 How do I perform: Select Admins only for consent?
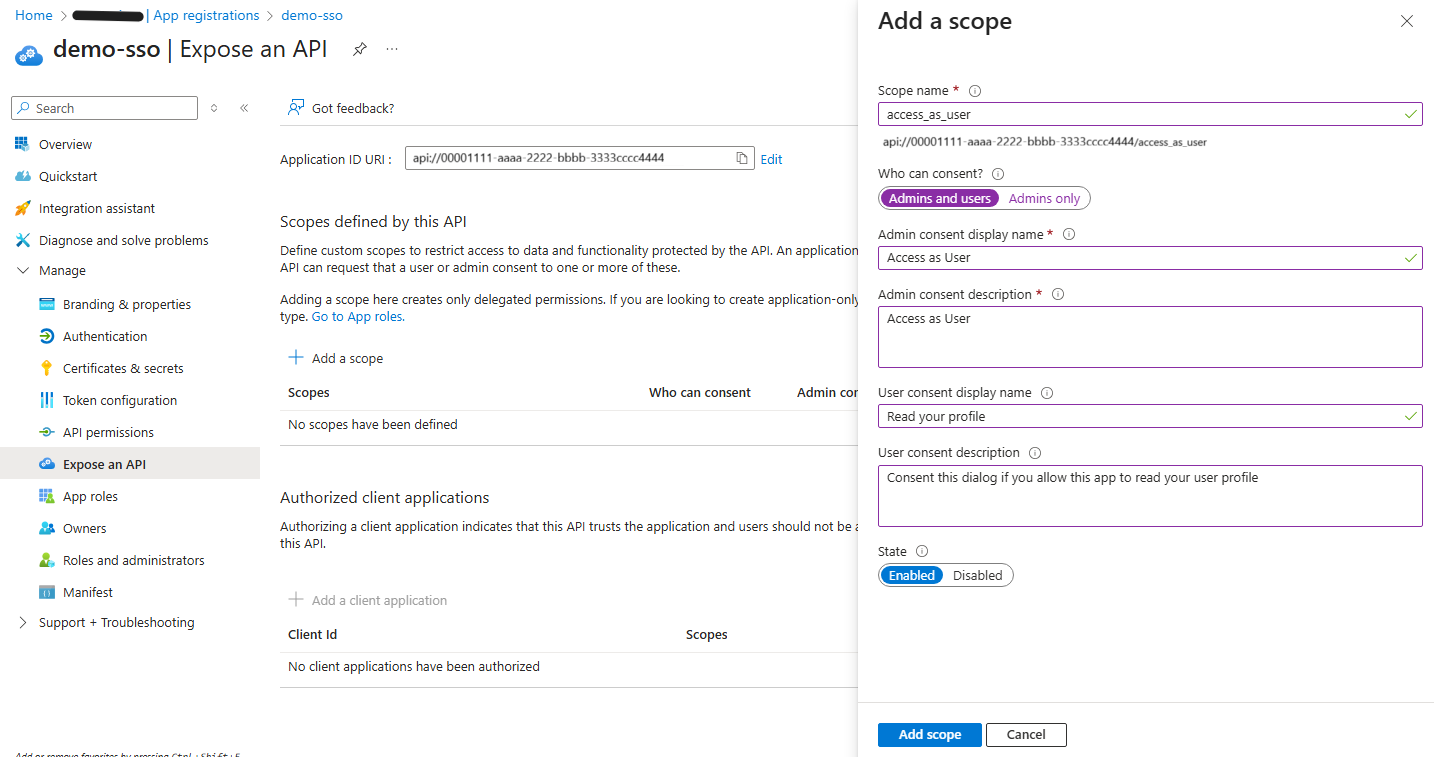[x=1044, y=198]
